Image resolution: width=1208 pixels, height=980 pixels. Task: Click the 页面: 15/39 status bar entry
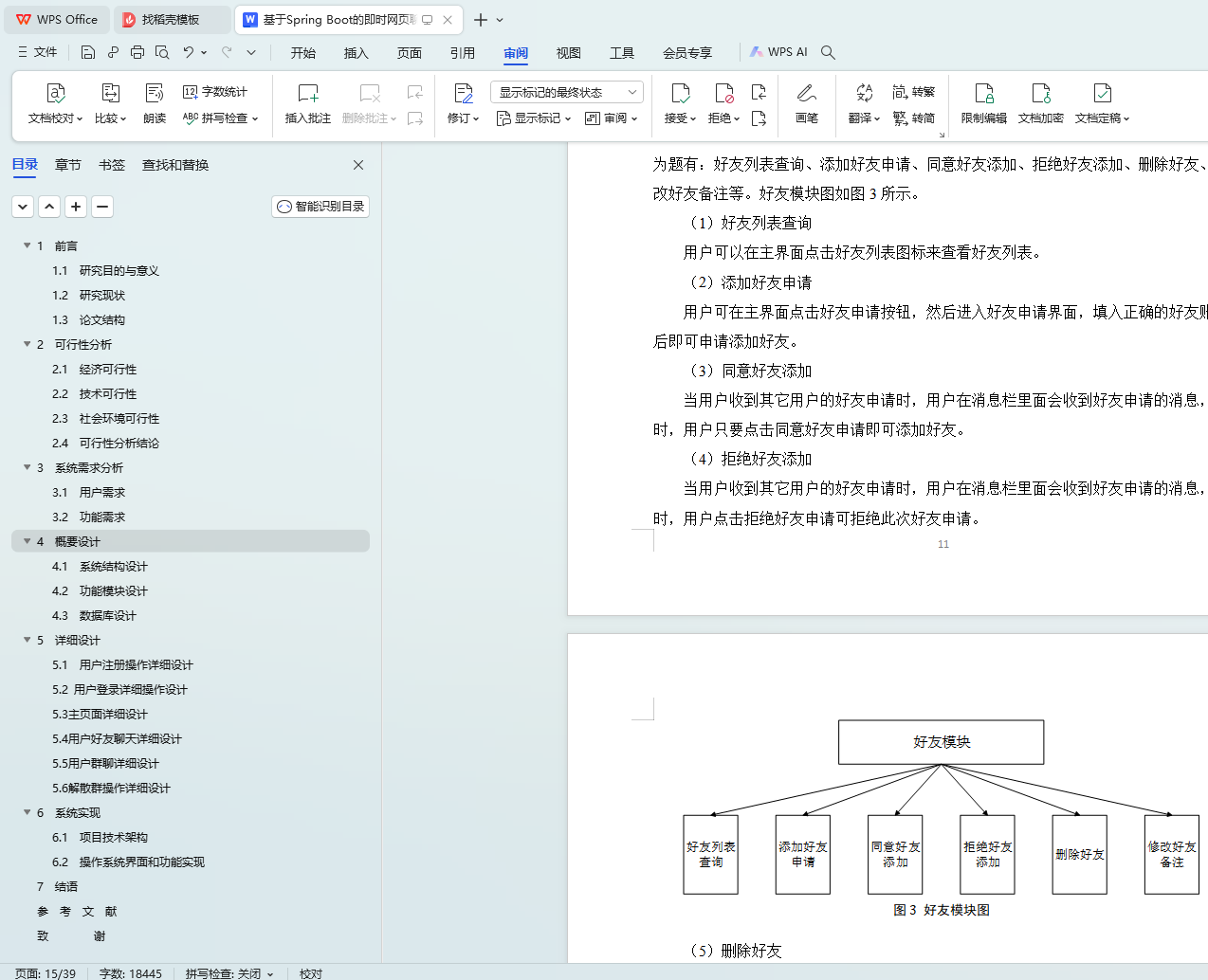46,973
